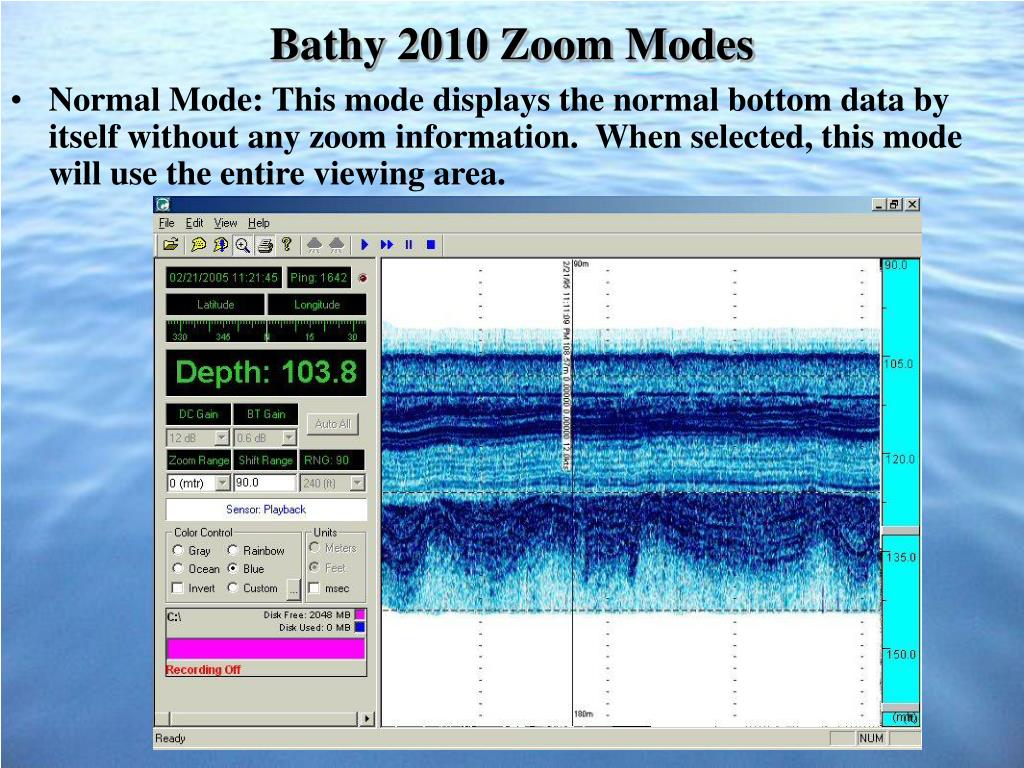Select the Meters units radio button

314,547
